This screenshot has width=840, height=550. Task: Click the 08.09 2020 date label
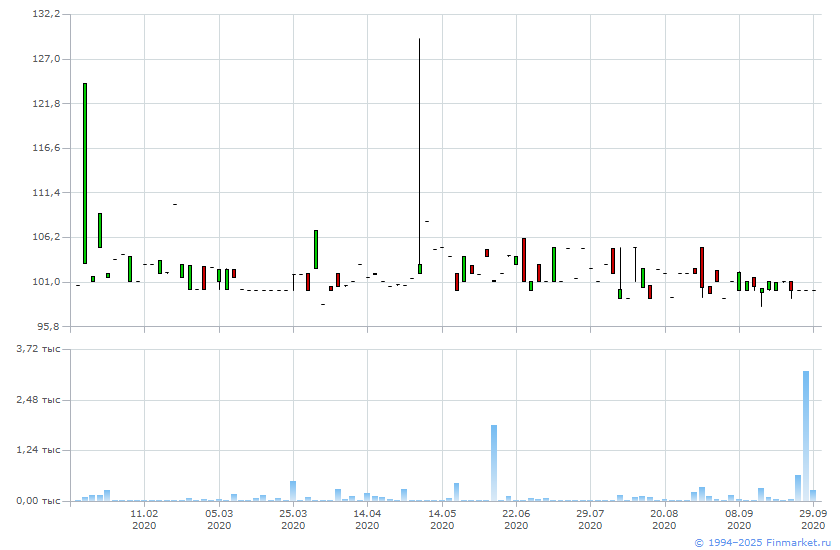pos(739,519)
